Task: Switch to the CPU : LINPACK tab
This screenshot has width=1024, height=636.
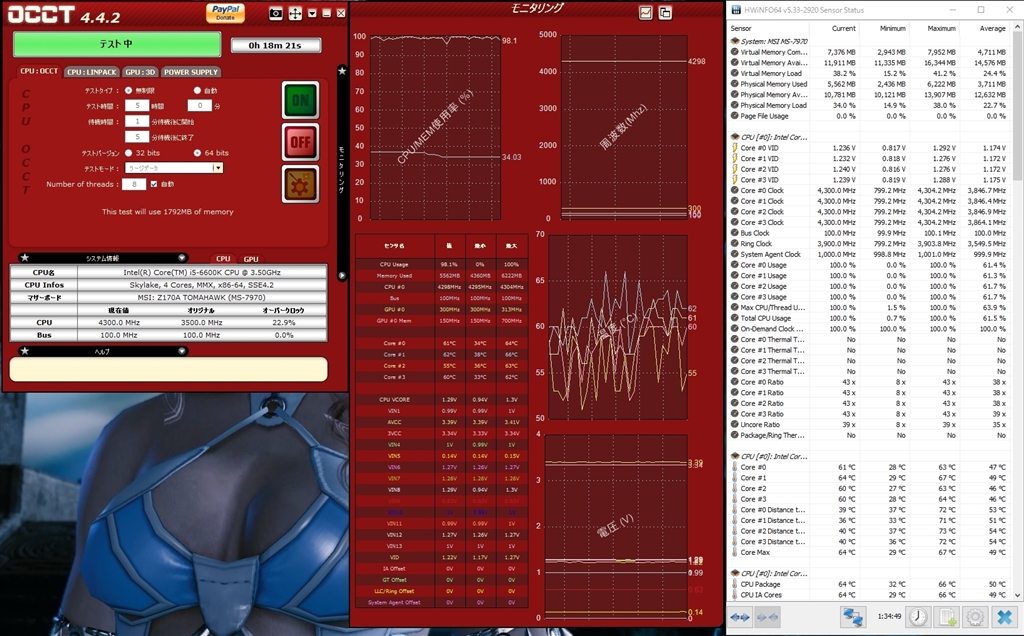Action: tap(91, 72)
